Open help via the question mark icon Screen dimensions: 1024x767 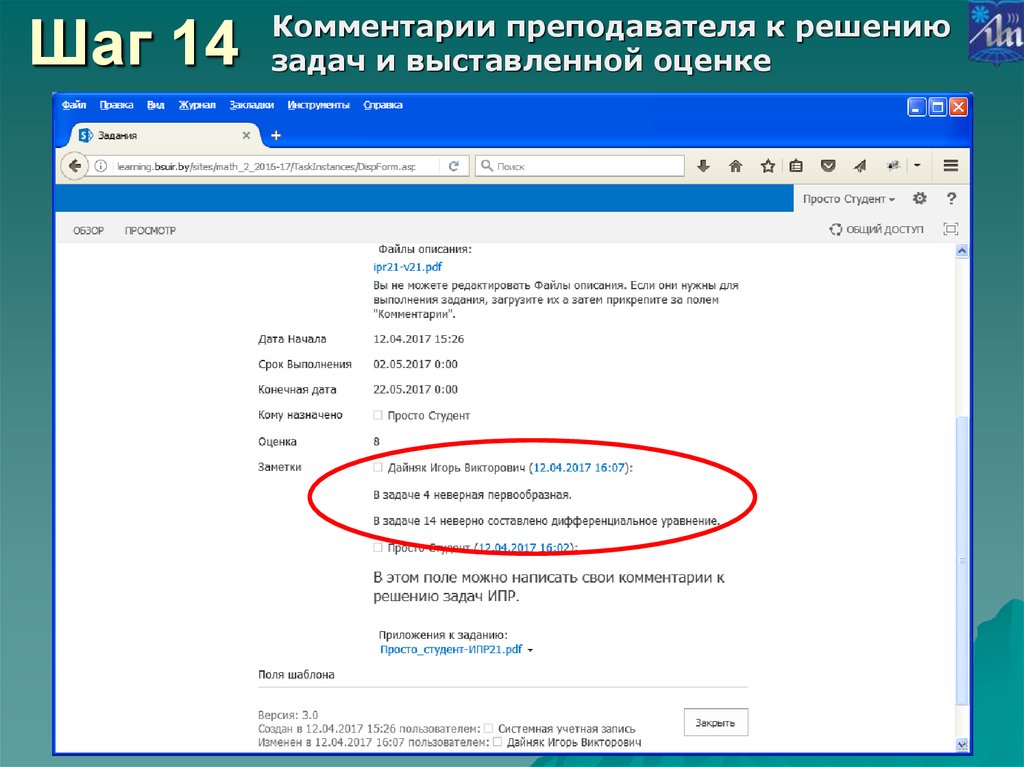(x=950, y=198)
